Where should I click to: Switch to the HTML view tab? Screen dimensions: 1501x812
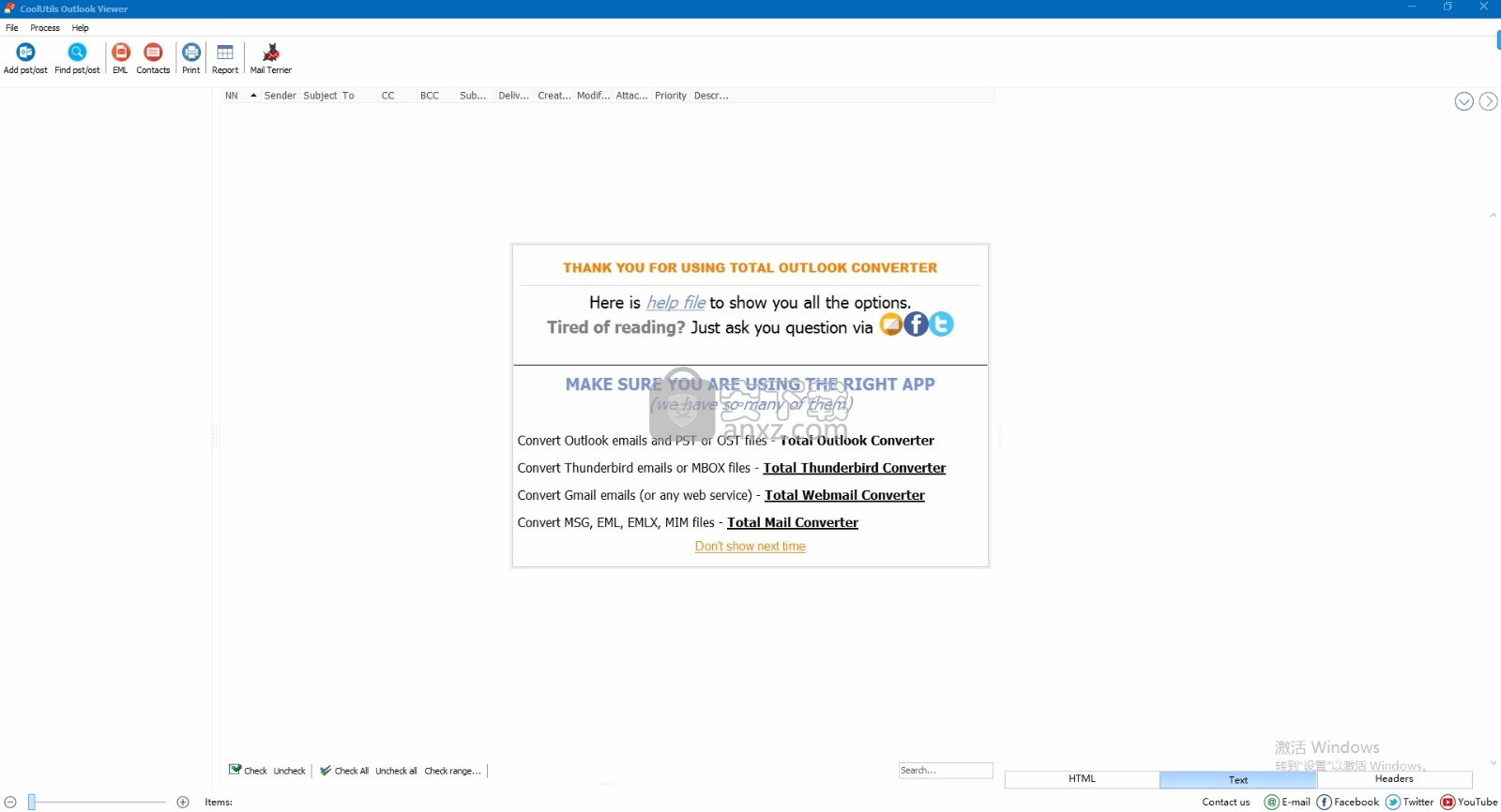(x=1082, y=779)
